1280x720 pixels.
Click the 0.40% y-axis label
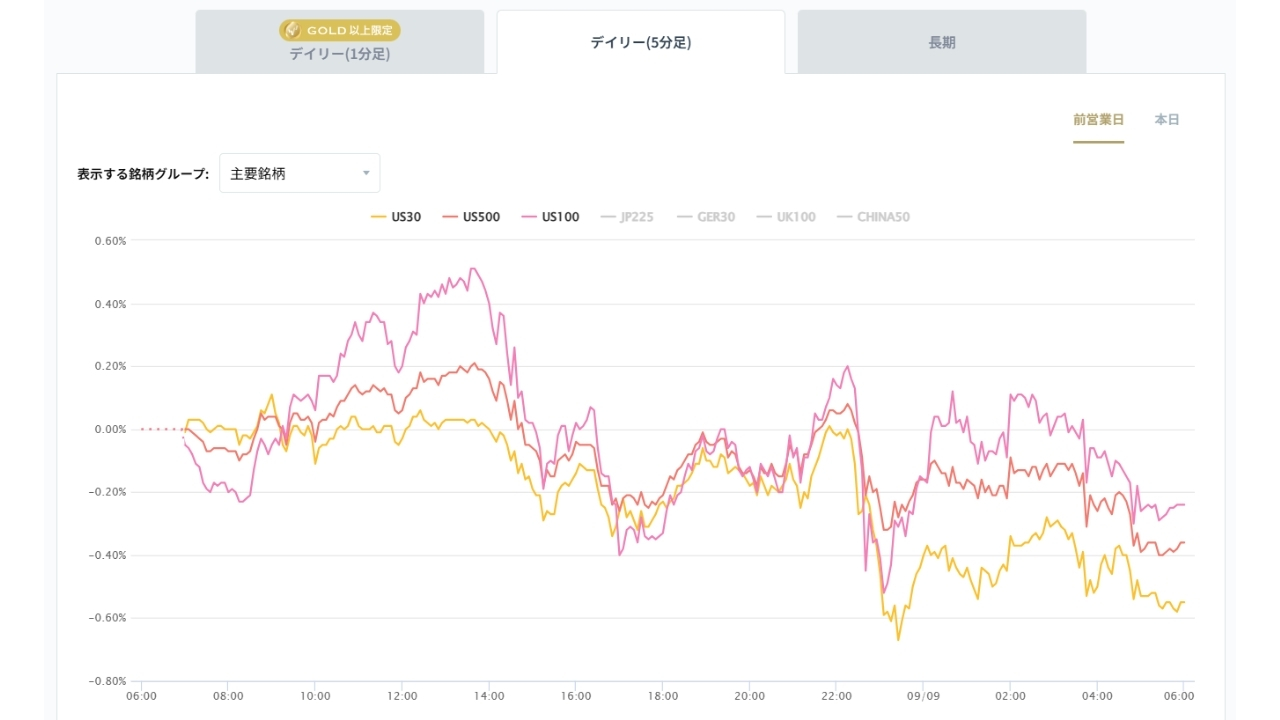(110, 304)
